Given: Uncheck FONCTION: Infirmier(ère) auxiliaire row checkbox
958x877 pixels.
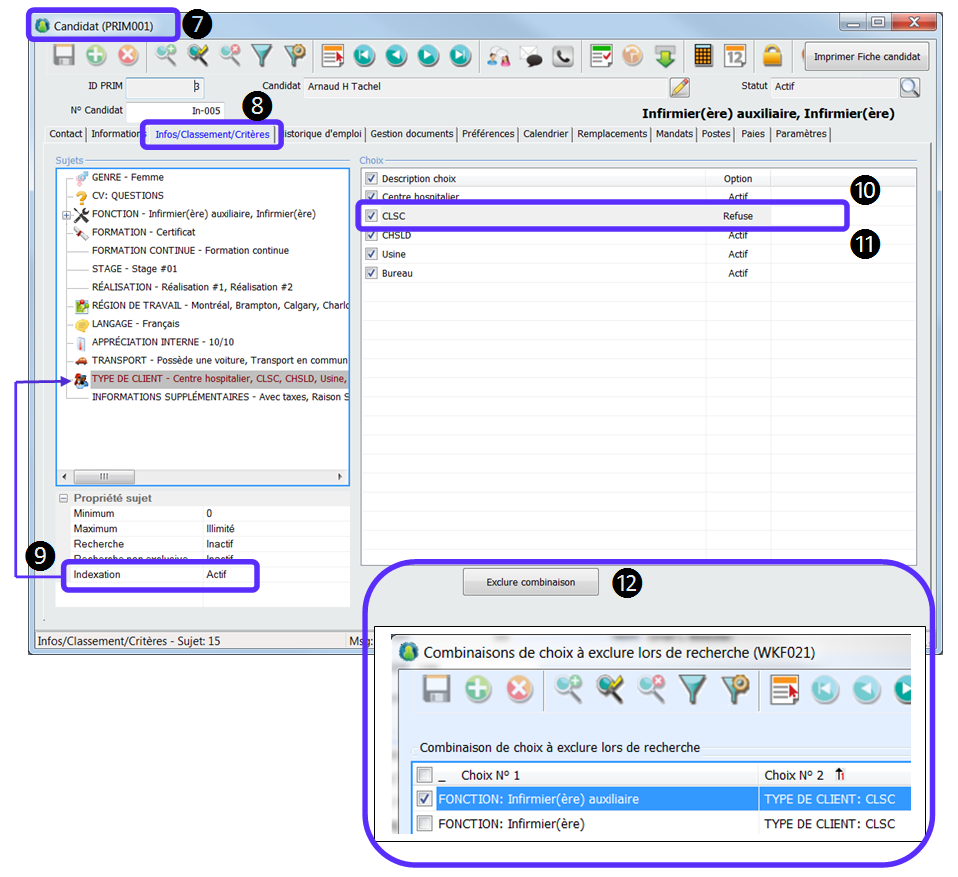Looking at the screenshot, I should click(425, 799).
